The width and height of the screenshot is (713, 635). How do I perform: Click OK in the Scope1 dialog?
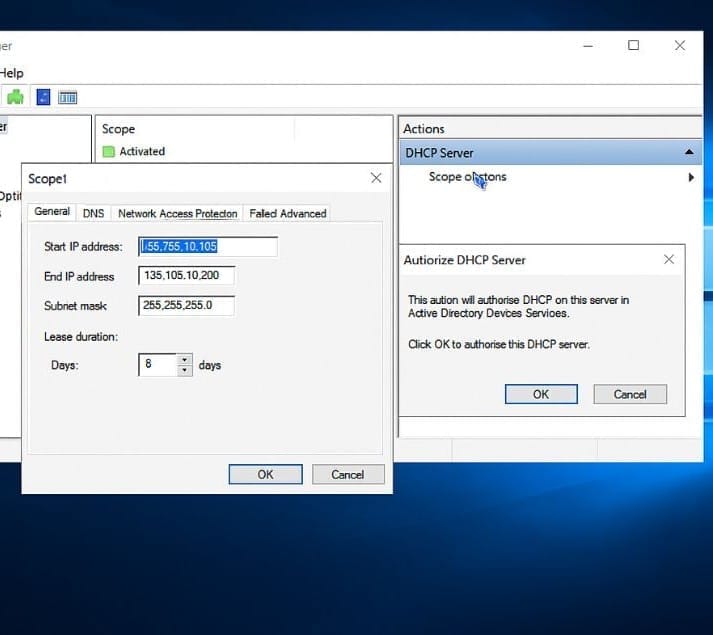(x=265, y=474)
